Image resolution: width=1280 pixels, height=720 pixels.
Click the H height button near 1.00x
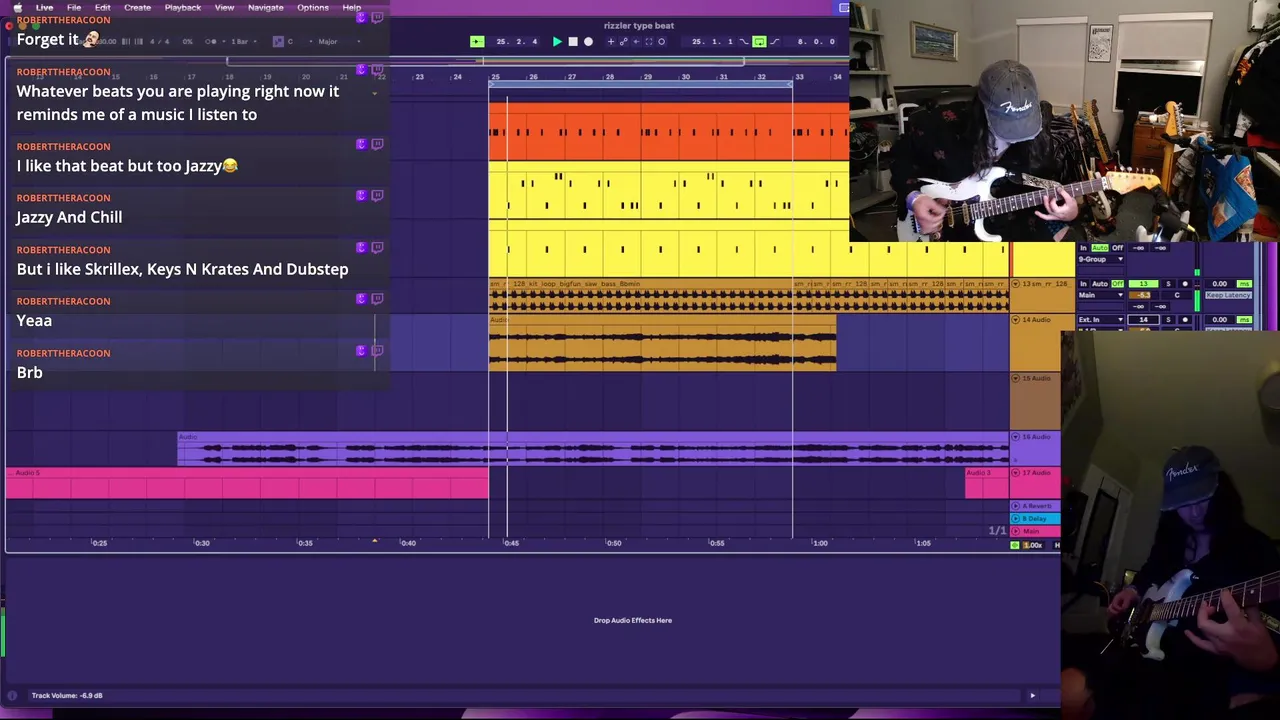click(1057, 545)
